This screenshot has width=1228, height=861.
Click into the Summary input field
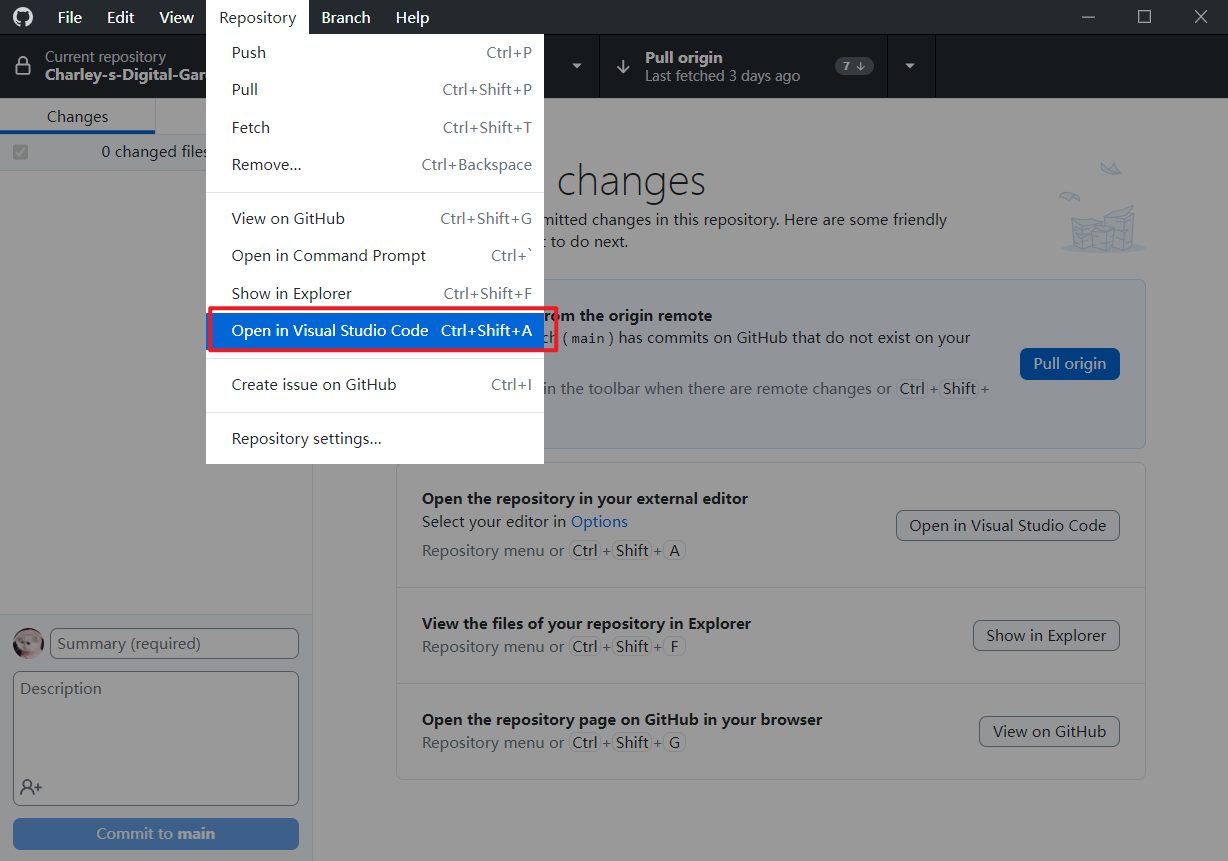tap(174, 644)
